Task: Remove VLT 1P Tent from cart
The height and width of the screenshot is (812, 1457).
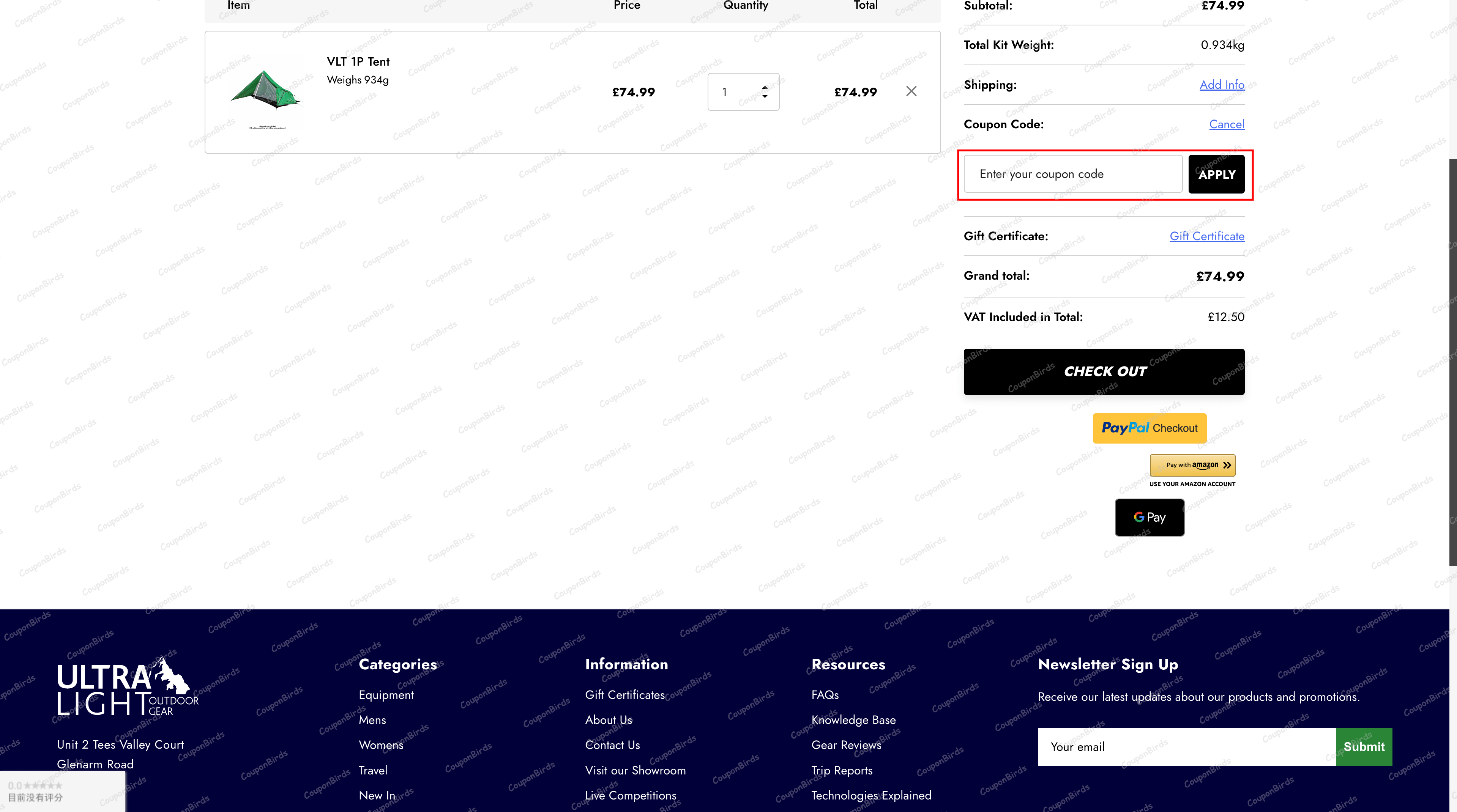Action: click(911, 91)
